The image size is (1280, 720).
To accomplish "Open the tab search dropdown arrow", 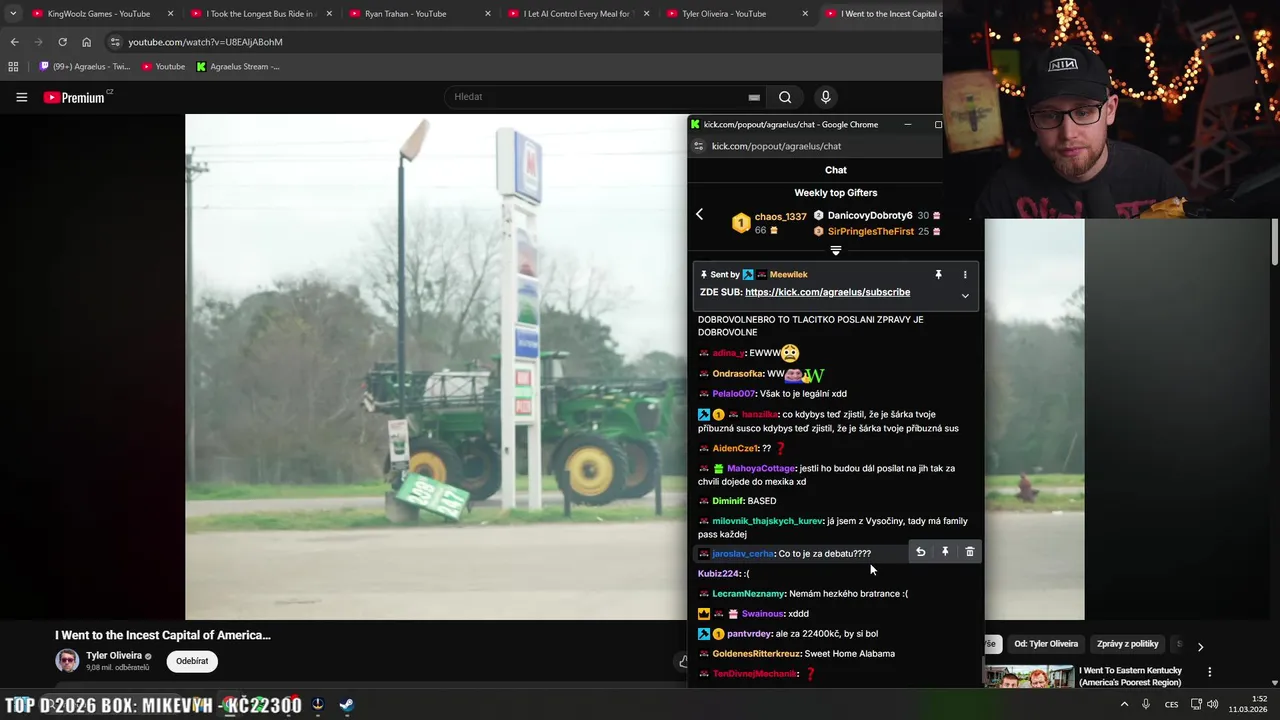I will pyautogui.click(x=13, y=14).
